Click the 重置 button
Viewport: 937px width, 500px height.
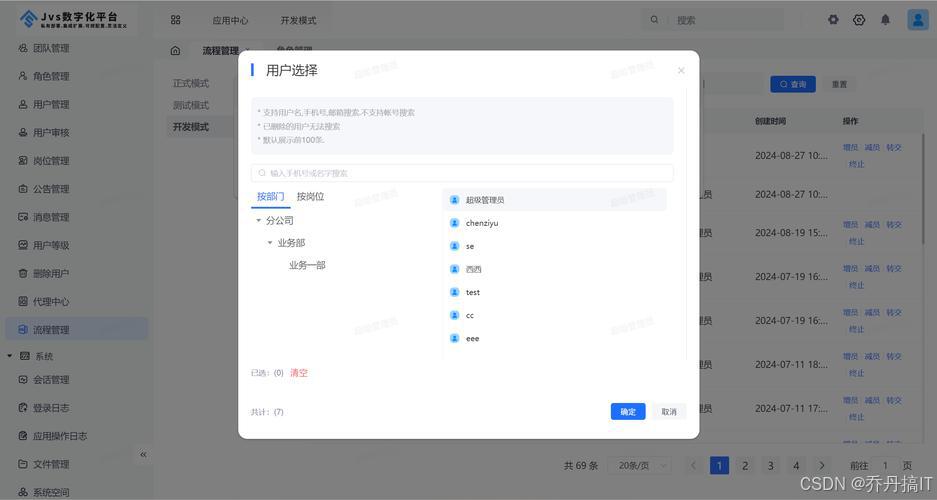click(x=839, y=84)
